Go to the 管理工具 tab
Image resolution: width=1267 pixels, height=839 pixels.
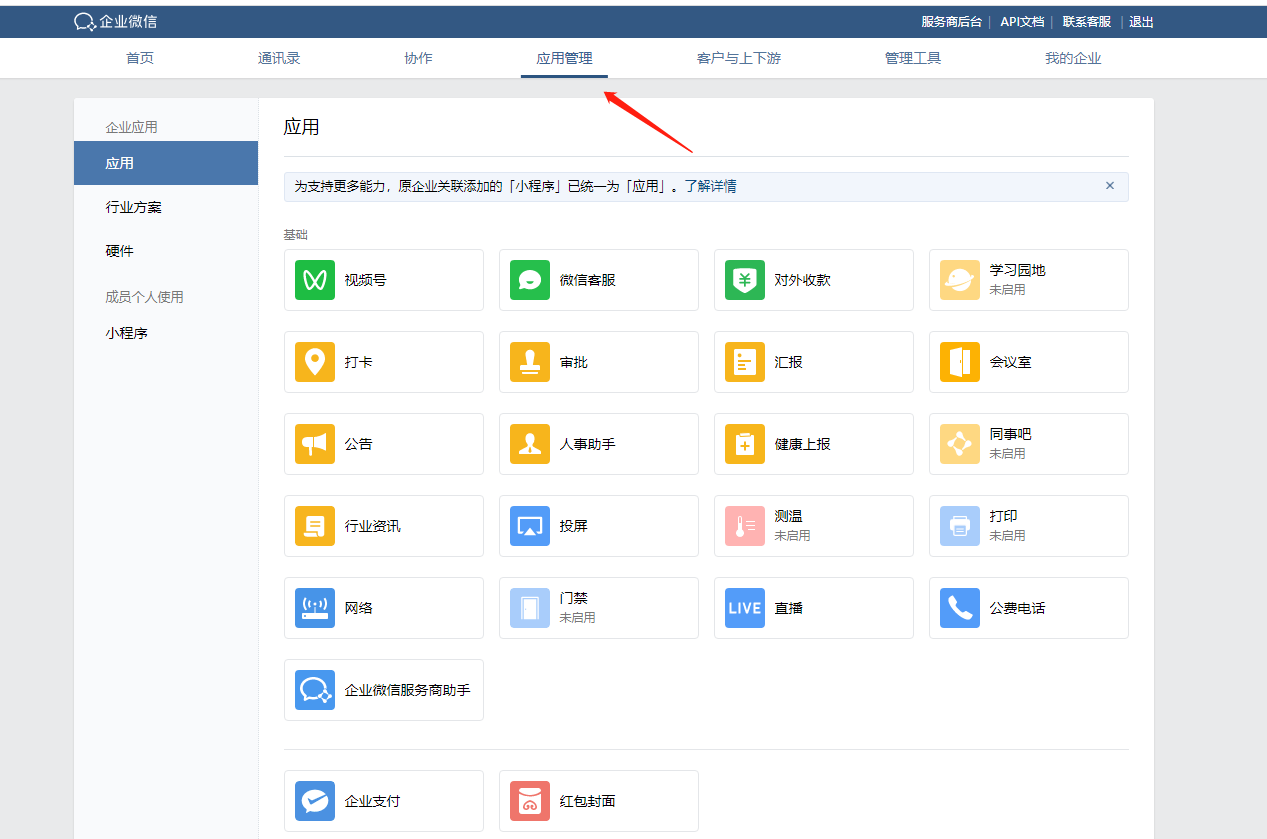(912, 58)
